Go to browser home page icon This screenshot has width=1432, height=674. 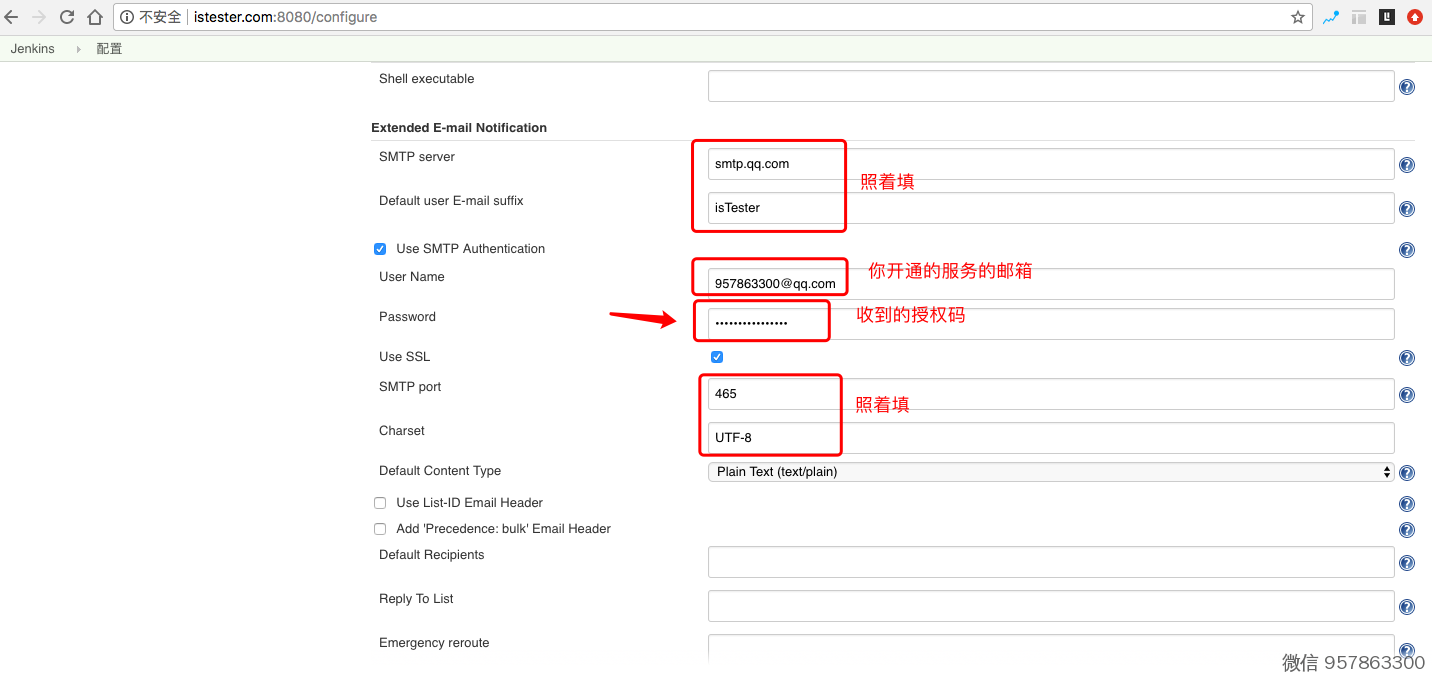pos(95,17)
